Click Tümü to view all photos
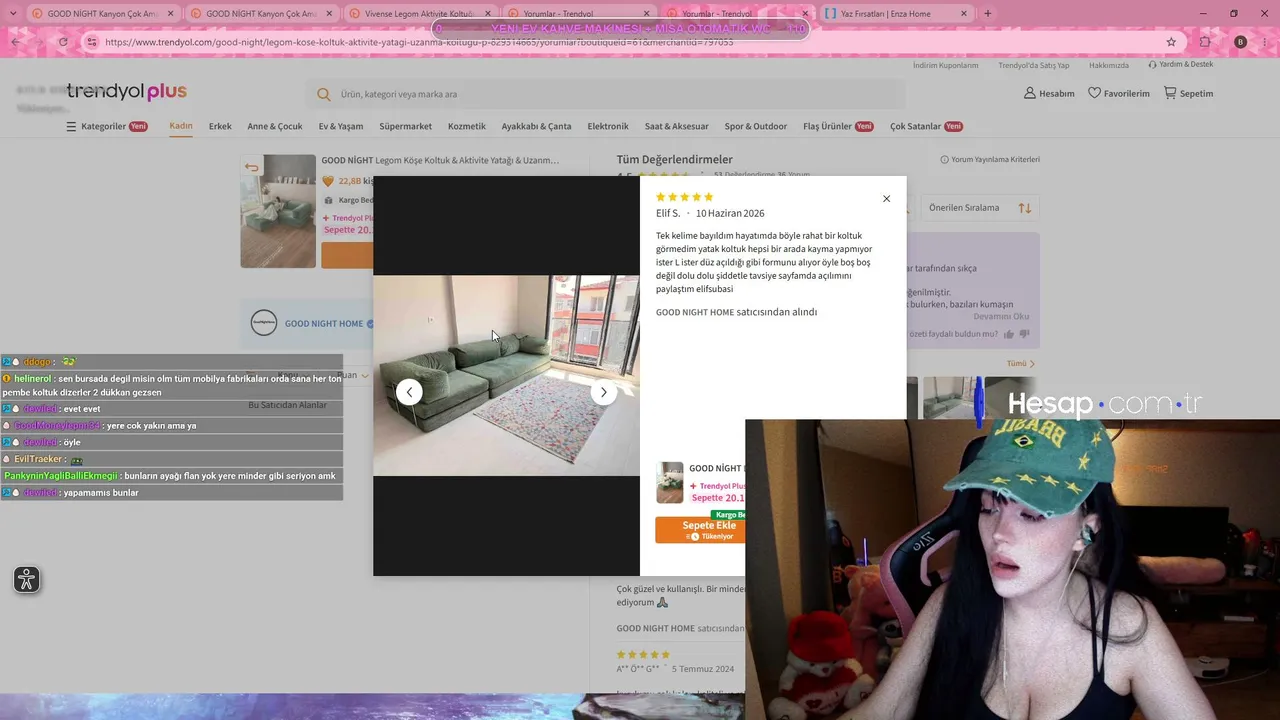The image size is (1280, 720). pyautogui.click(x=1021, y=364)
